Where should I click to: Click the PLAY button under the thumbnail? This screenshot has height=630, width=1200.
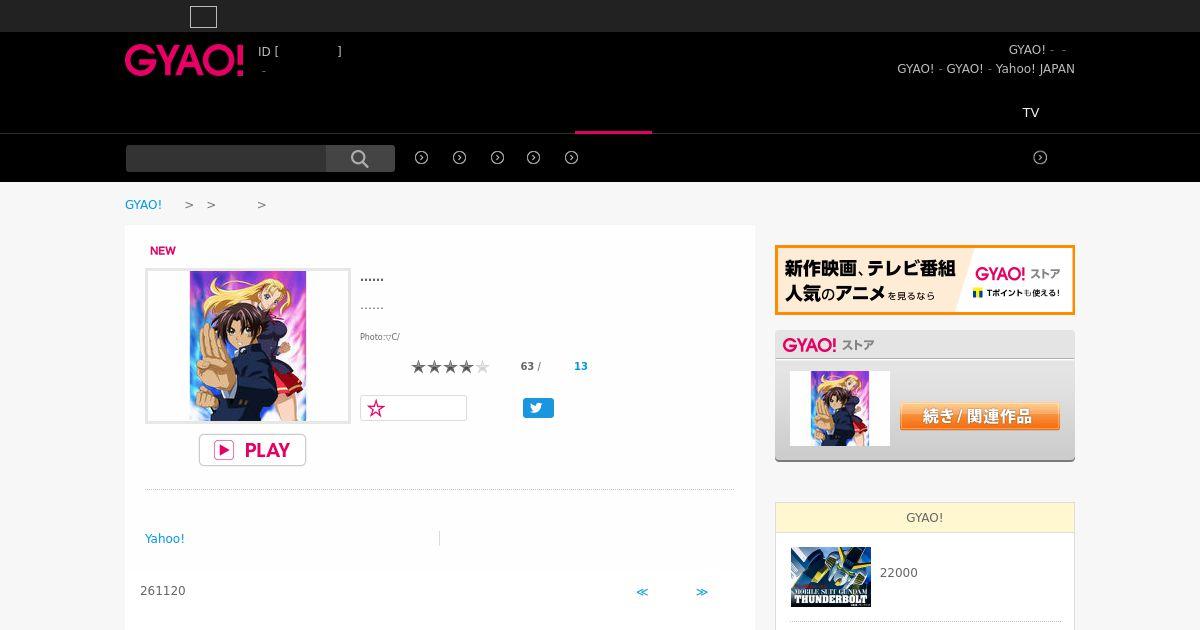252,450
